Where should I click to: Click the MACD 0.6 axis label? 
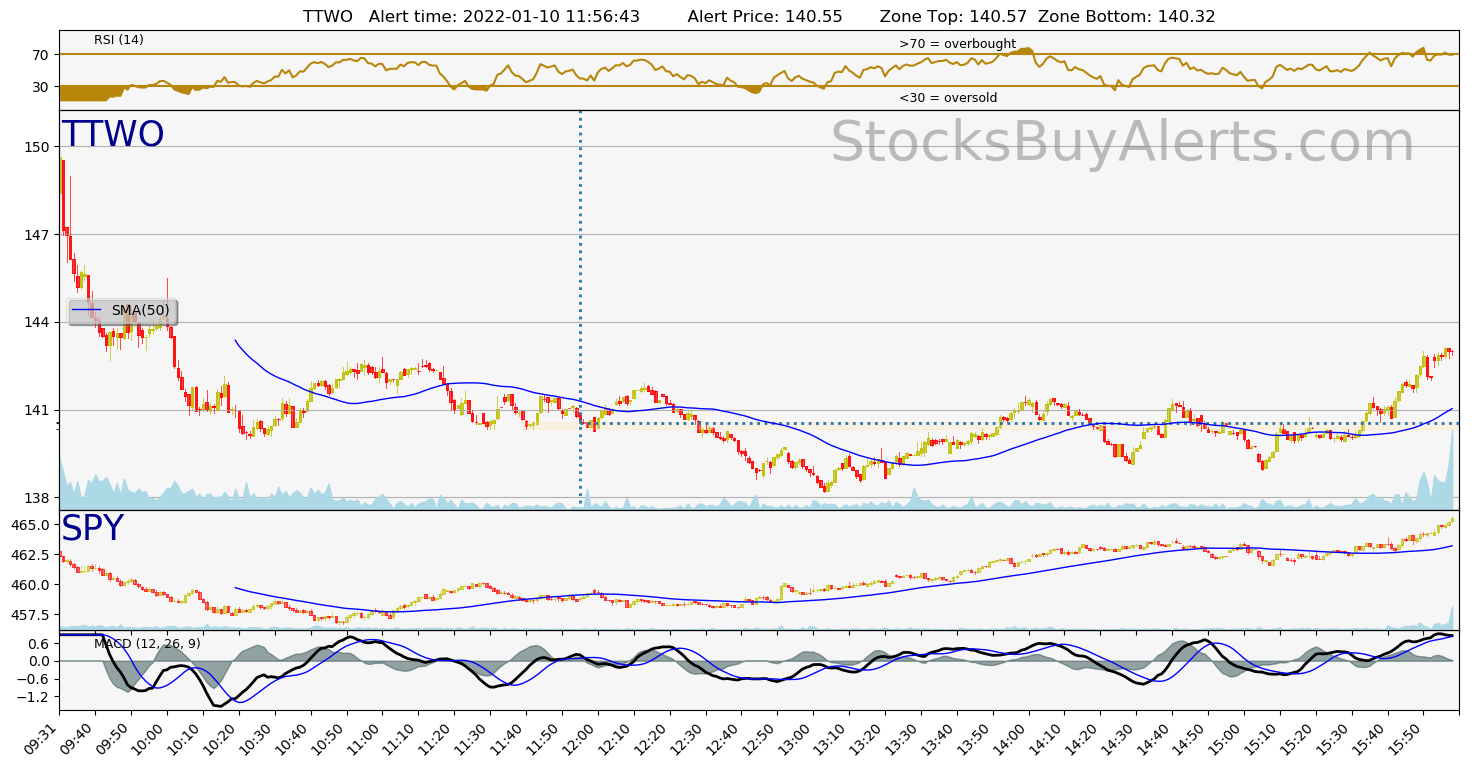coord(39,643)
